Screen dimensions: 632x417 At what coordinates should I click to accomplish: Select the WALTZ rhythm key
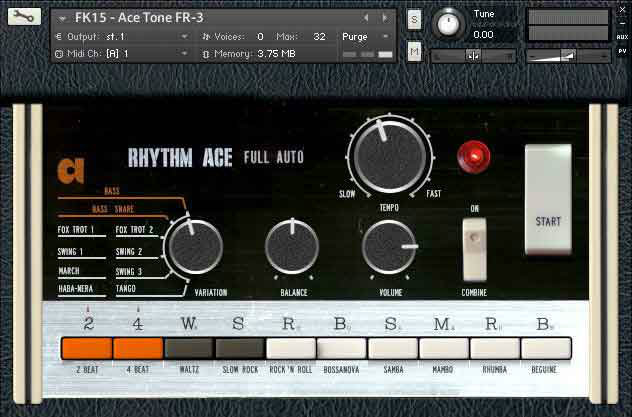[x=189, y=348]
